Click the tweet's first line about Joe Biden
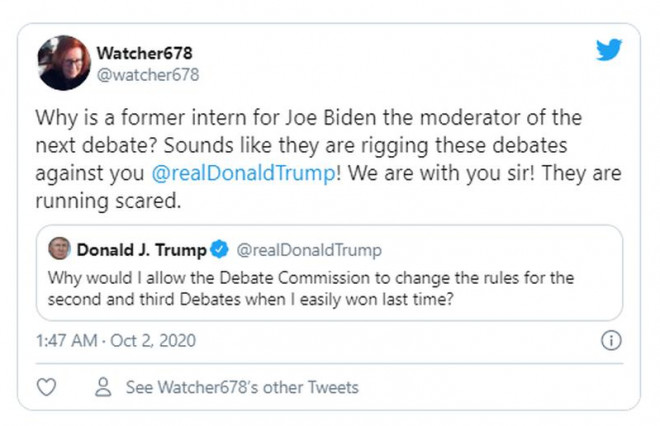The height and width of the screenshot is (426, 660). coord(307,118)
